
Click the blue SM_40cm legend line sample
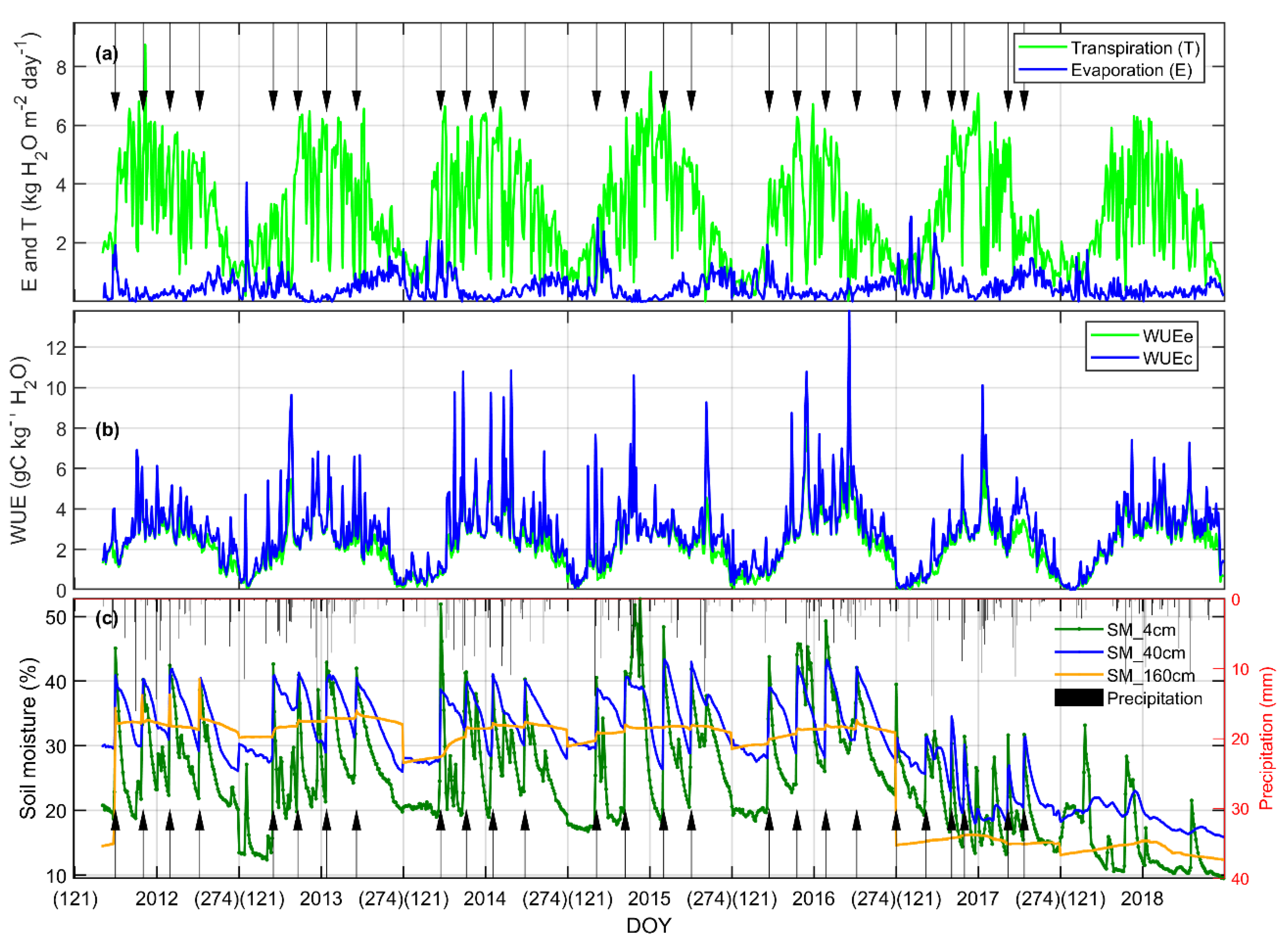[1078, 653]
